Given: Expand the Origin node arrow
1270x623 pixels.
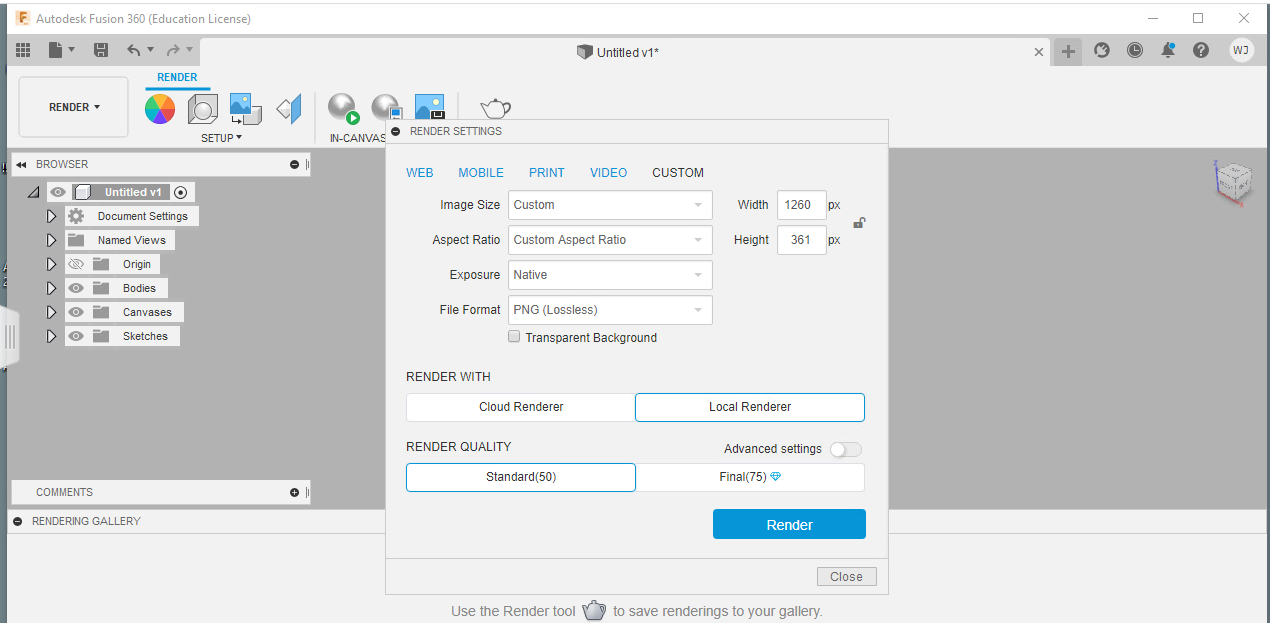Looking at the screenshot, I should point(52,264).
